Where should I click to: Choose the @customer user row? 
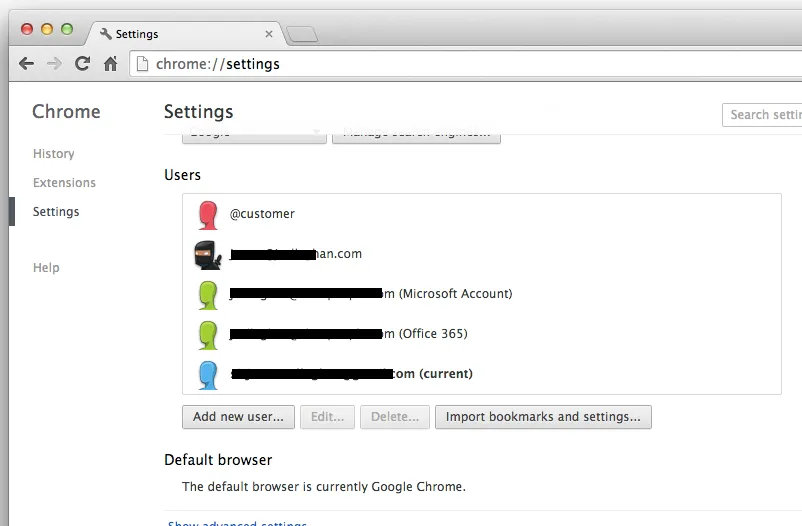(x=482, y=214)
